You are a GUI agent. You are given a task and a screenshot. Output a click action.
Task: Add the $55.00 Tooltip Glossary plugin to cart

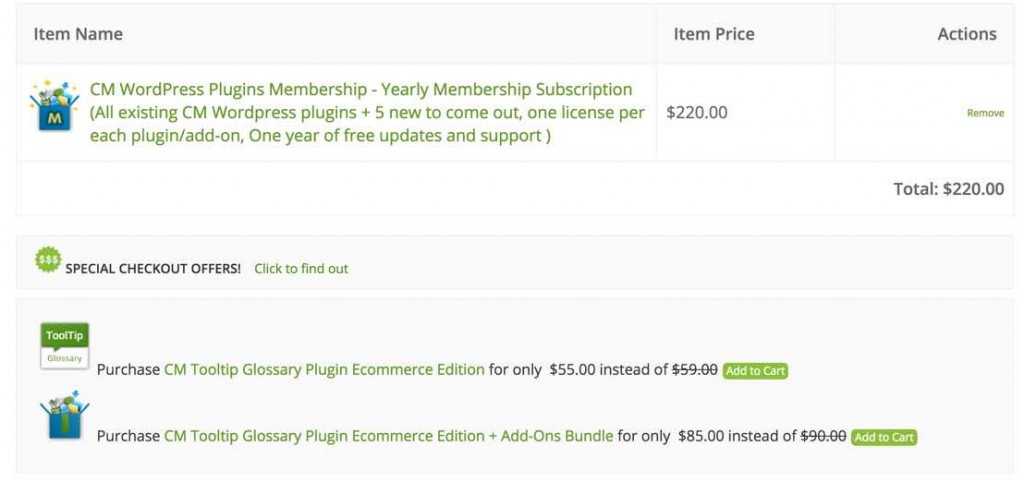coord(755,370)
